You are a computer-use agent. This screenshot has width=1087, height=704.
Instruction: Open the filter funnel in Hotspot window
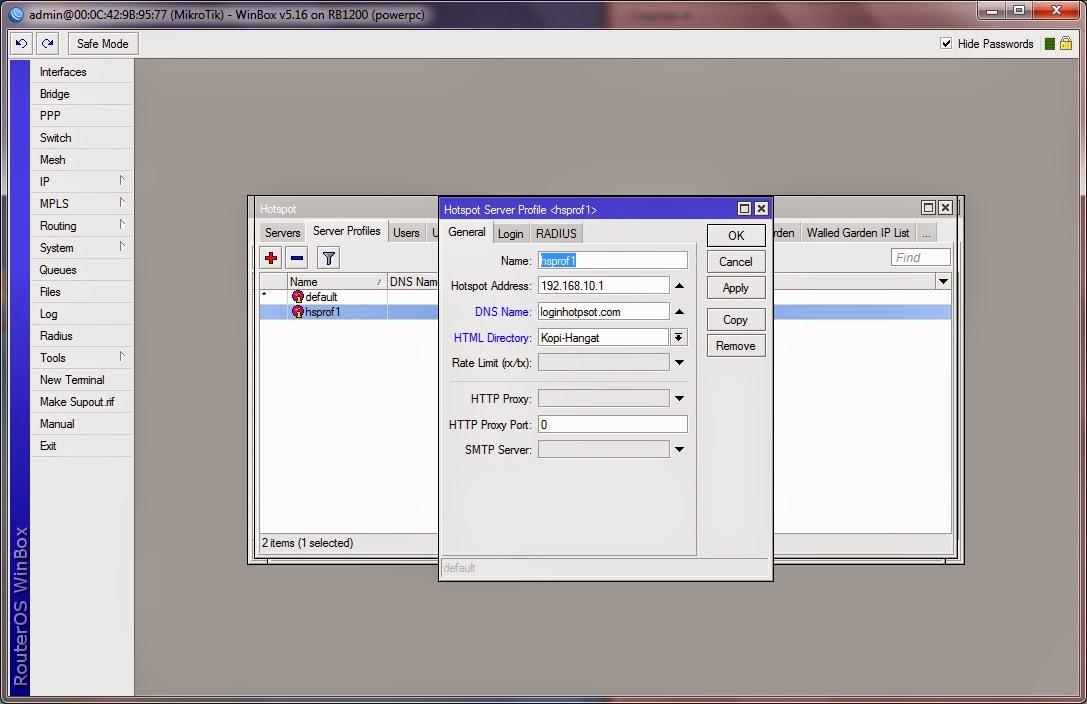[329, 258]
